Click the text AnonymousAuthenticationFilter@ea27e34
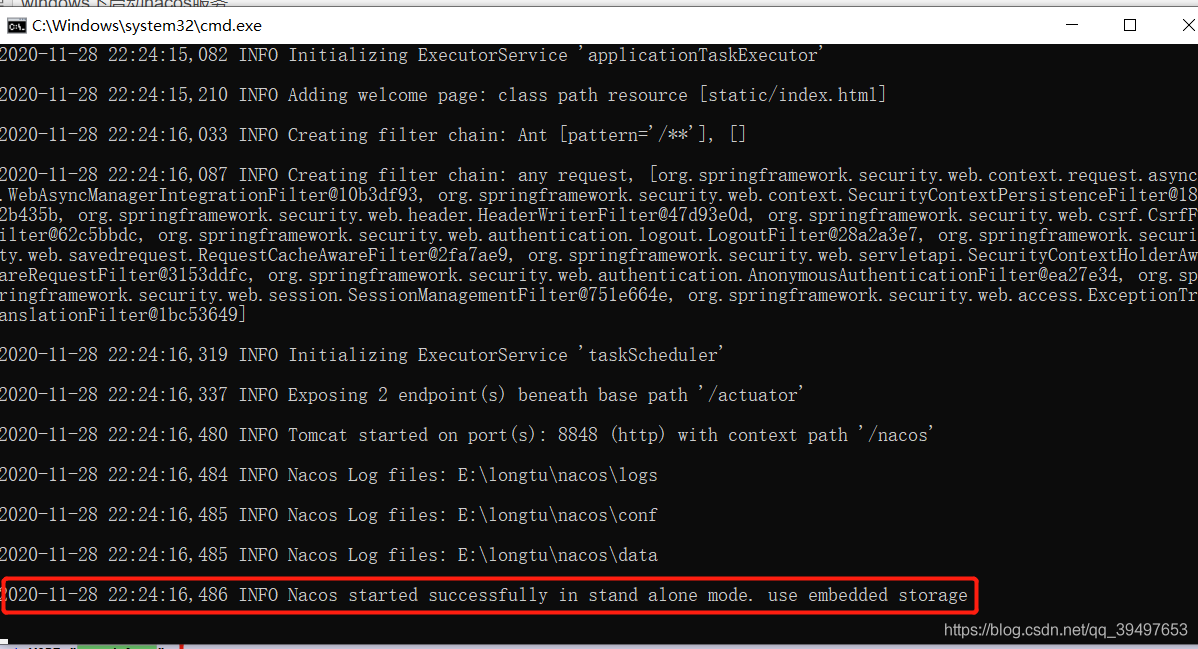 pyautogui.click(x=933, y=274)
